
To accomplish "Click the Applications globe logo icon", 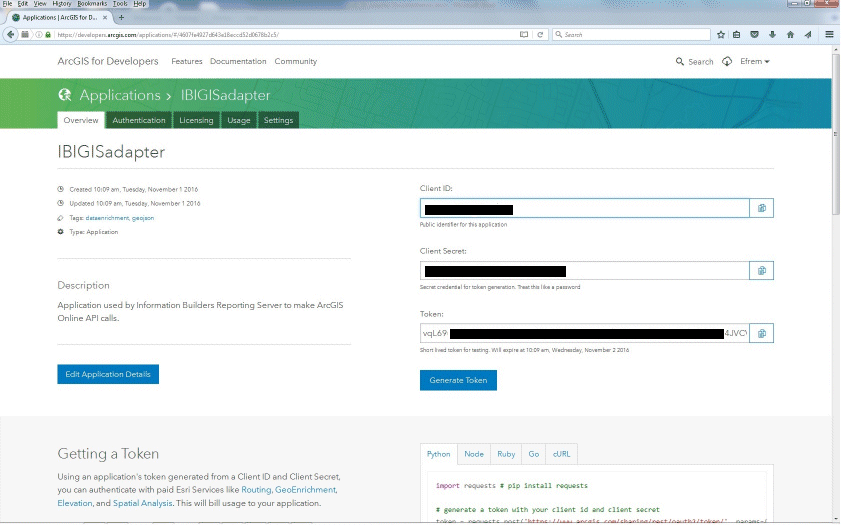I will (65, 95).
